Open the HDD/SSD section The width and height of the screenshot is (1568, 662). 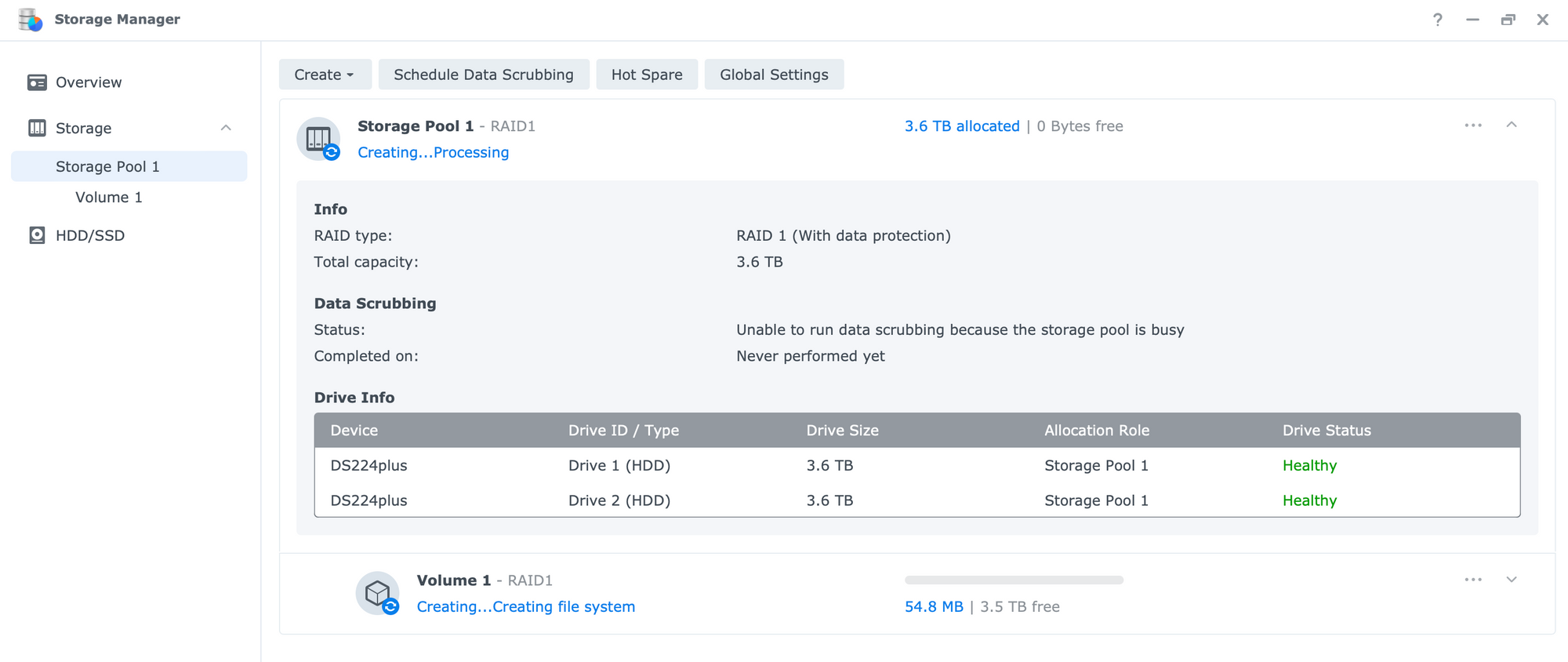pyautogui.click(x=90, y=235)
